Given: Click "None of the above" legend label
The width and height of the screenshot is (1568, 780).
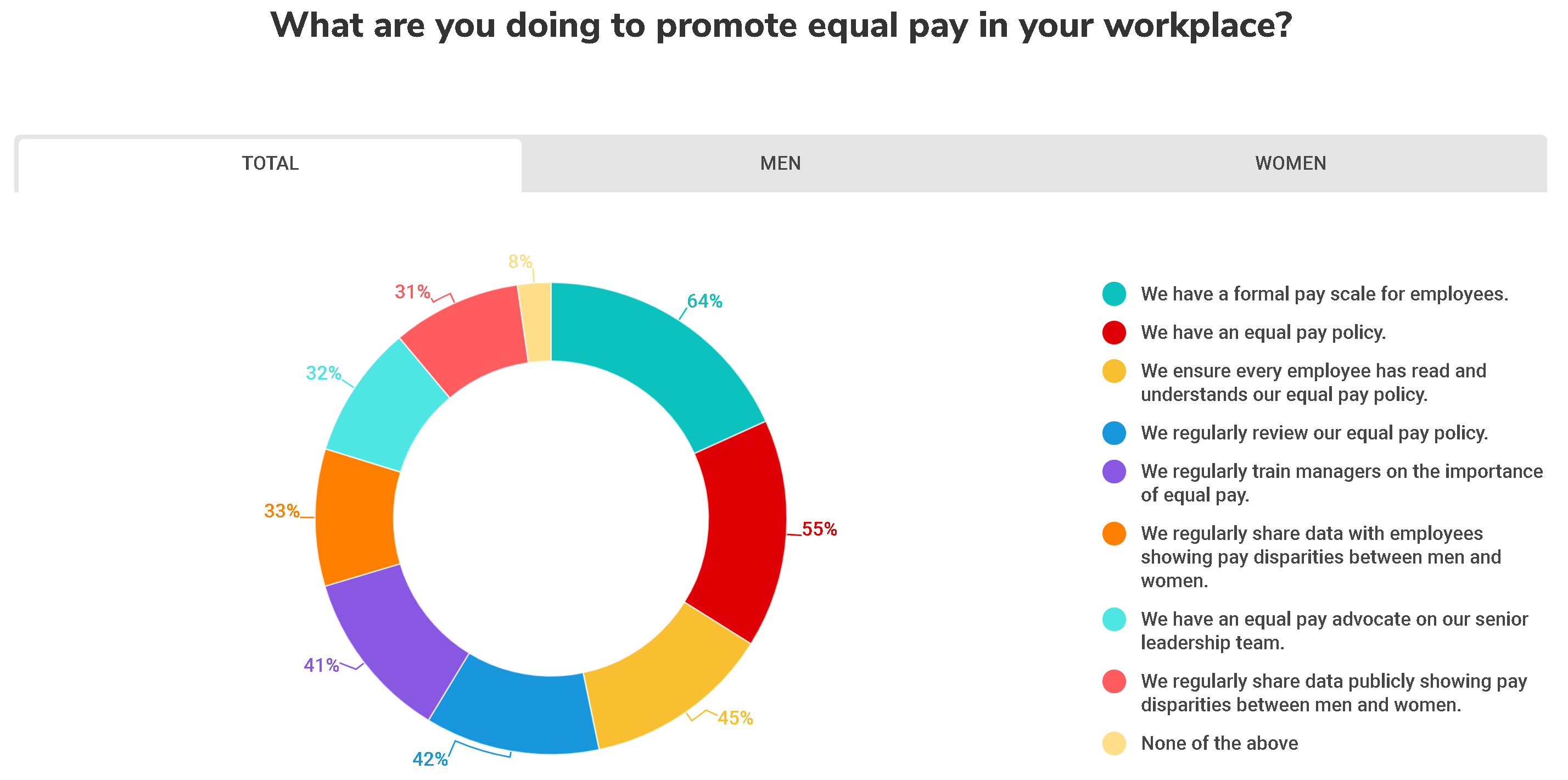Looking at the screenshot, I should click(x=1219, y=743).
